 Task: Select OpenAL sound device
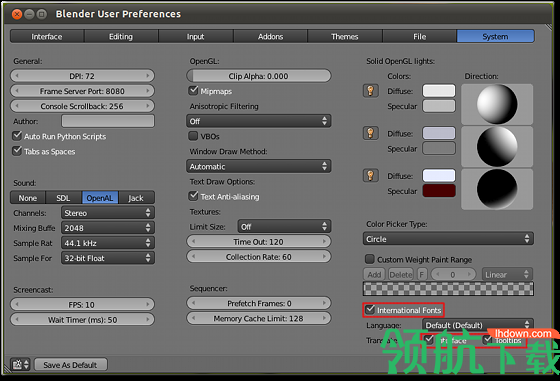tap(100, 198)
